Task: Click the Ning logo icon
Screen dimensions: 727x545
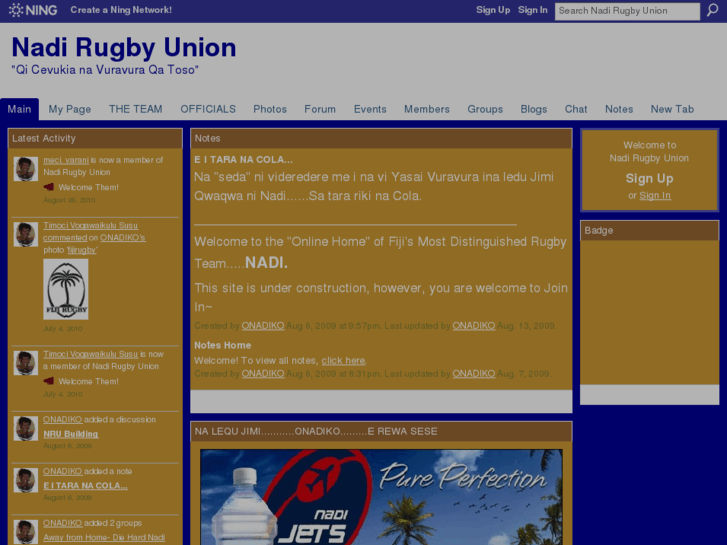Action: [x=32, y=10]
